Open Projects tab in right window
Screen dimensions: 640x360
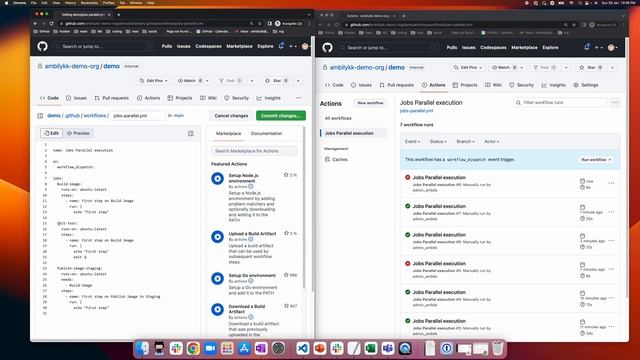point(465,85)
